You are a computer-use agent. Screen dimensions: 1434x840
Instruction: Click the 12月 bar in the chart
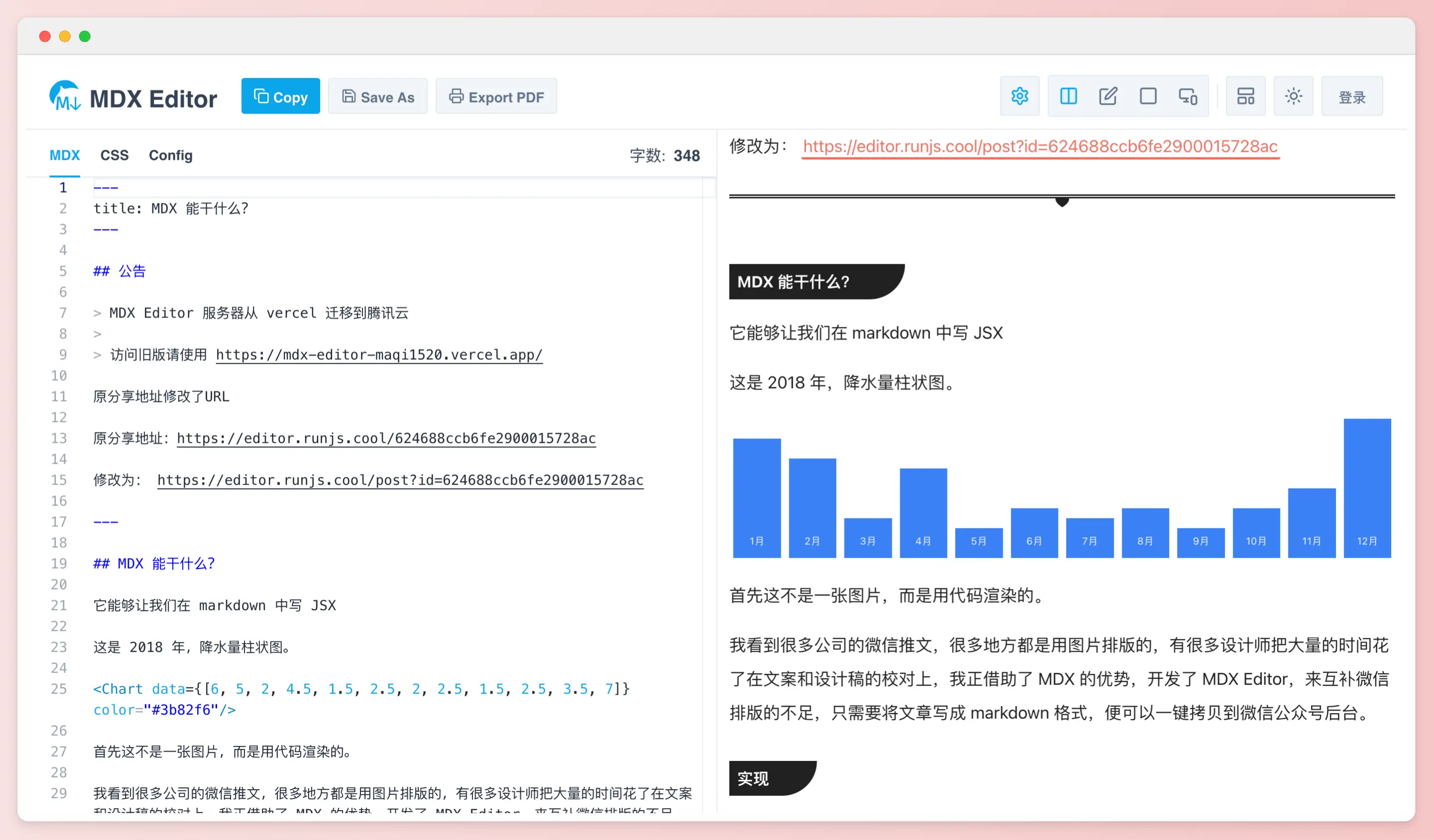1367,488
